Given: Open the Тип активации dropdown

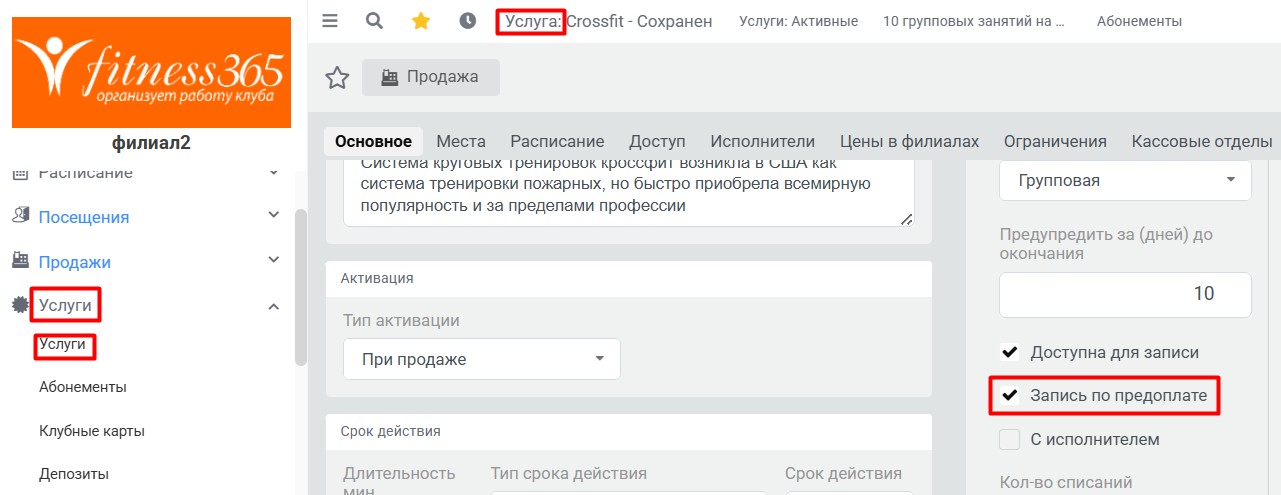Looking at the screenshot, I should coord(481,359).
